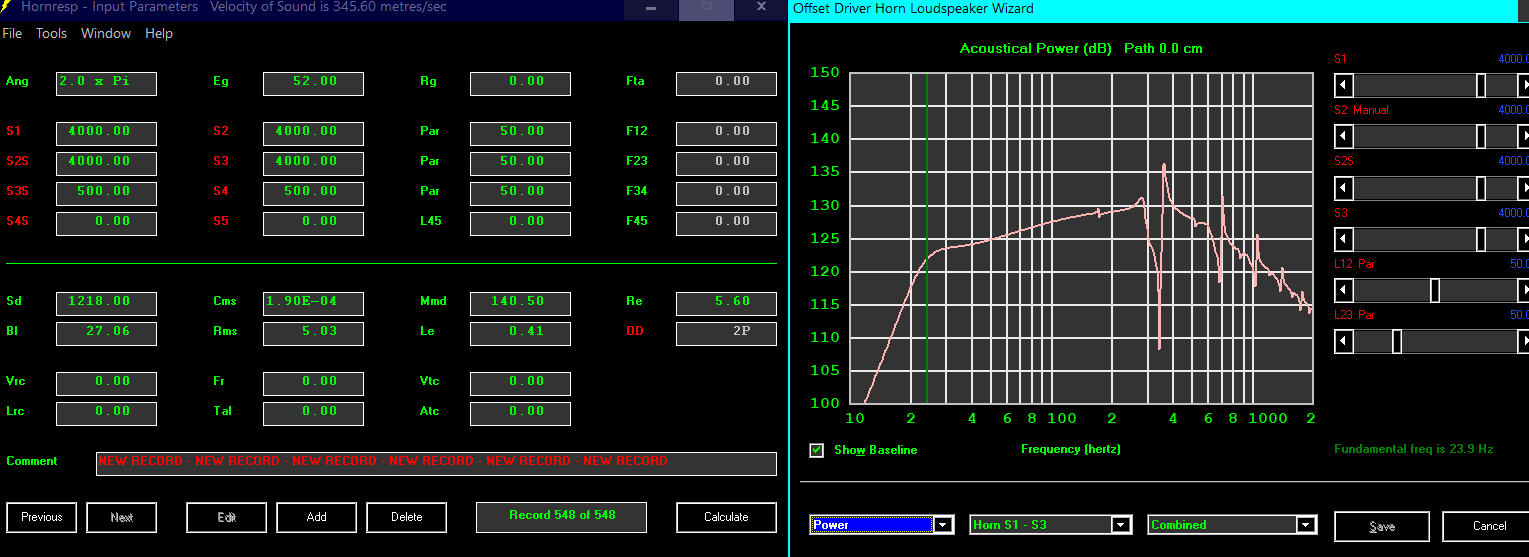The image size is (1529, 557).
Task: Click the S1 slider thumb
Action: [1481, 86]
